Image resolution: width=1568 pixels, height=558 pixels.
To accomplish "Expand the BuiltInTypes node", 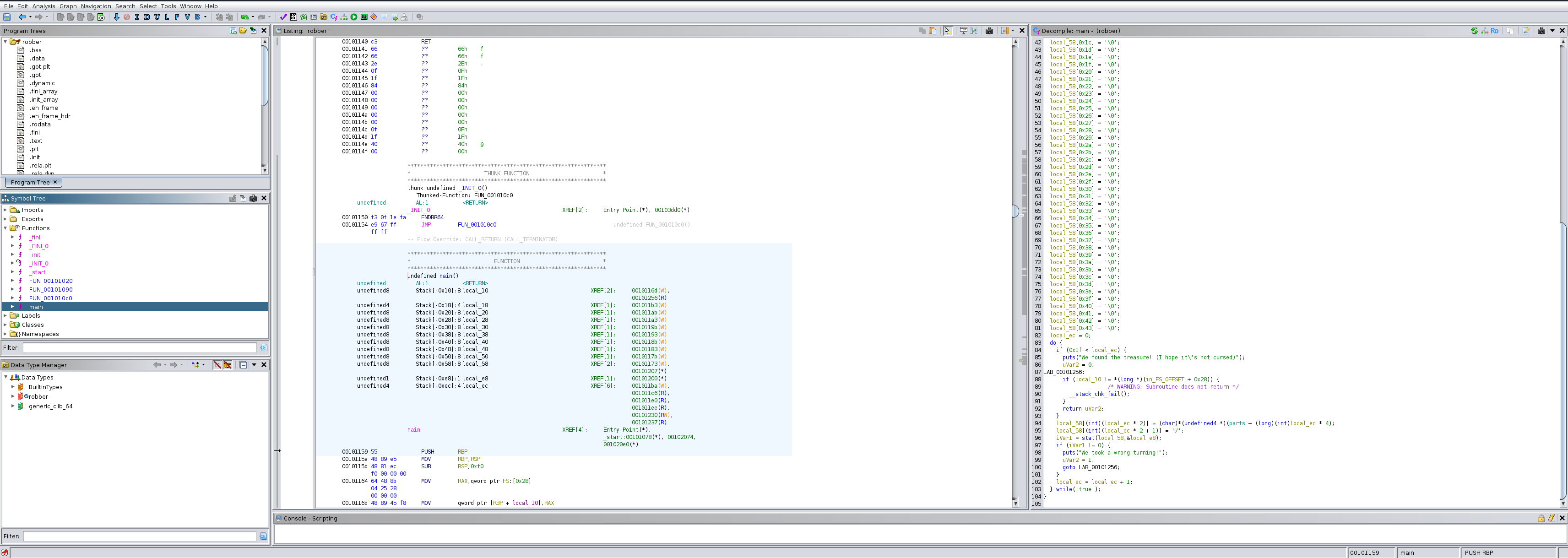I will (13, 387).
